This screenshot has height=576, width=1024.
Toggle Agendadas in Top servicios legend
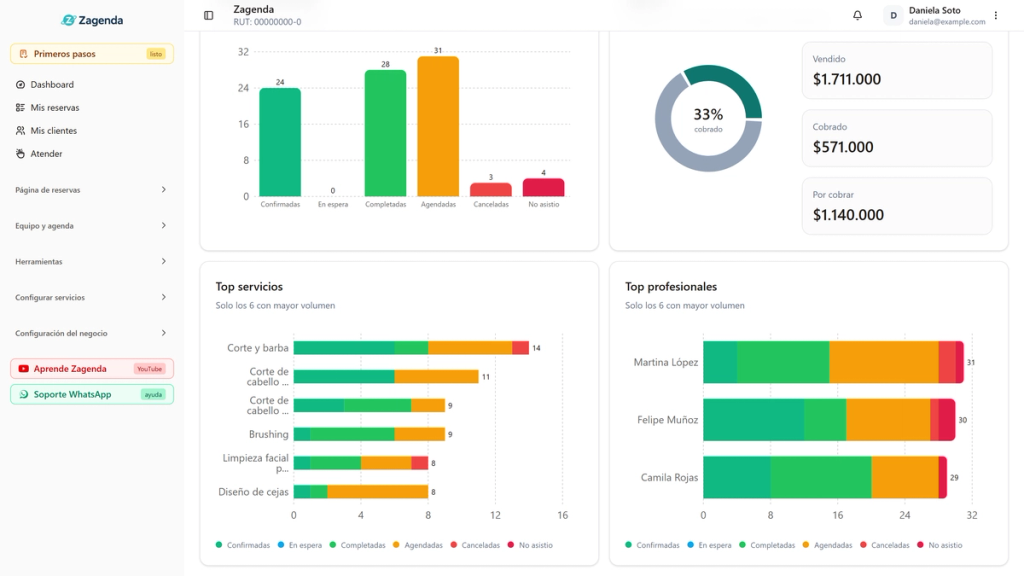click(418, 545)
